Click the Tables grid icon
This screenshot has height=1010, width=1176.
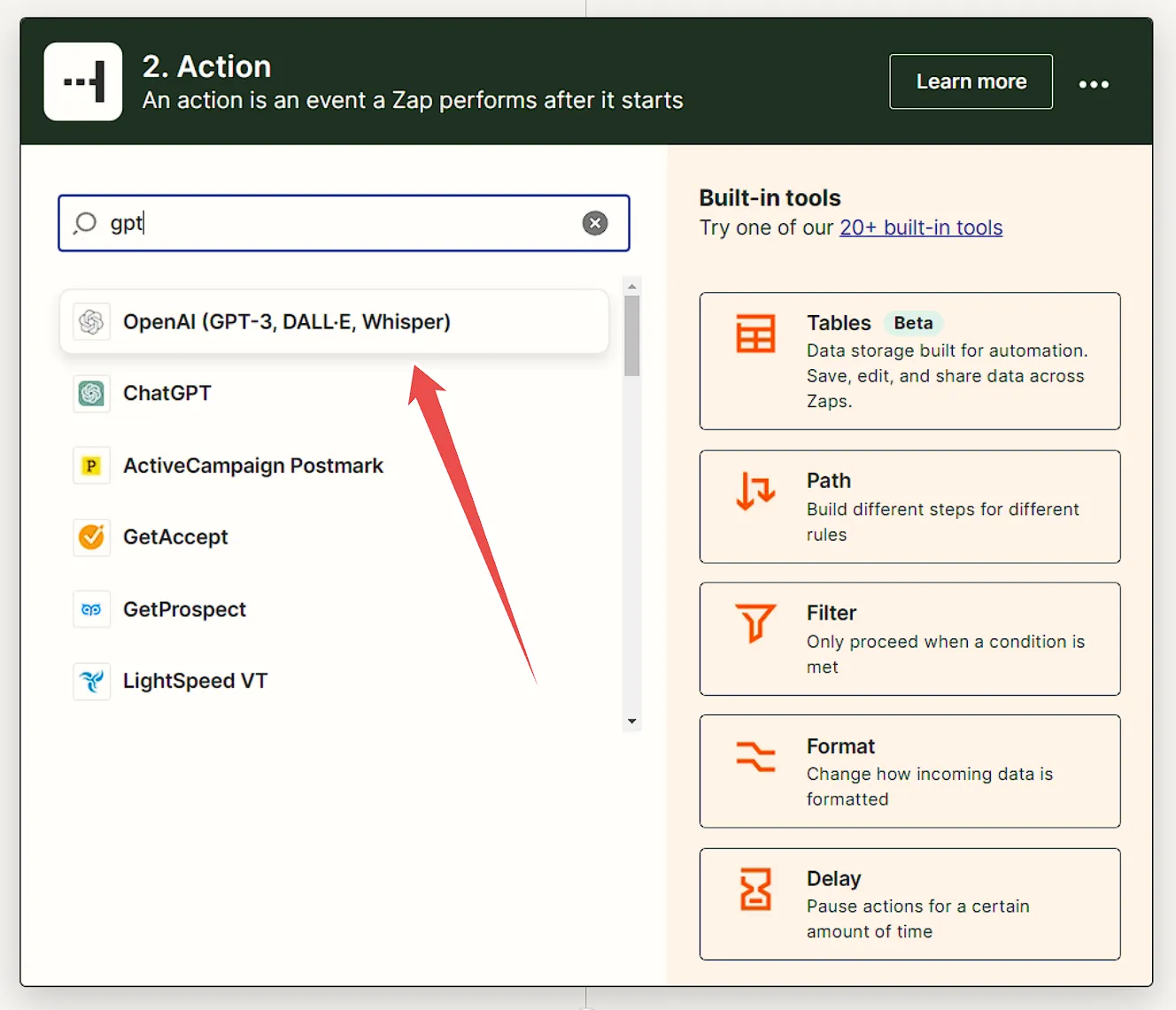(755, 334)
